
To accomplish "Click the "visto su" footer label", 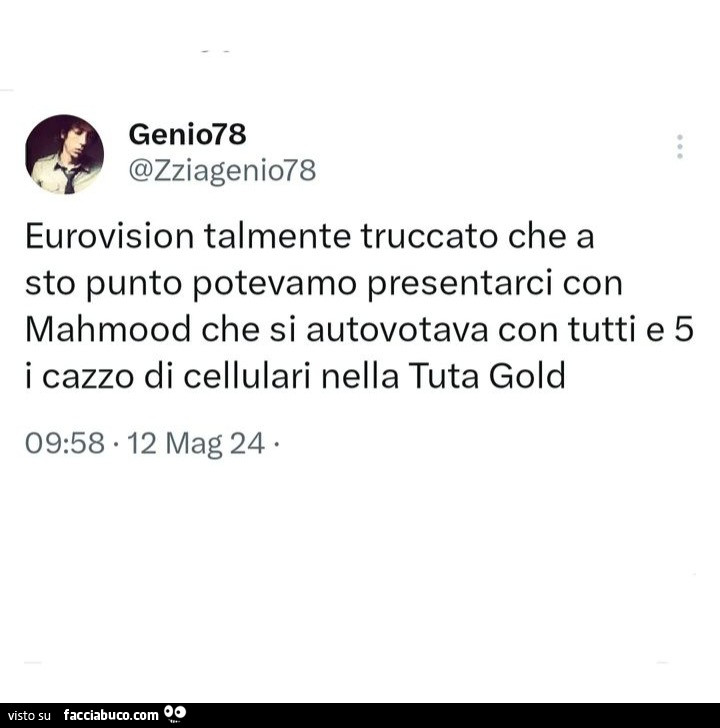I will 29,715.
